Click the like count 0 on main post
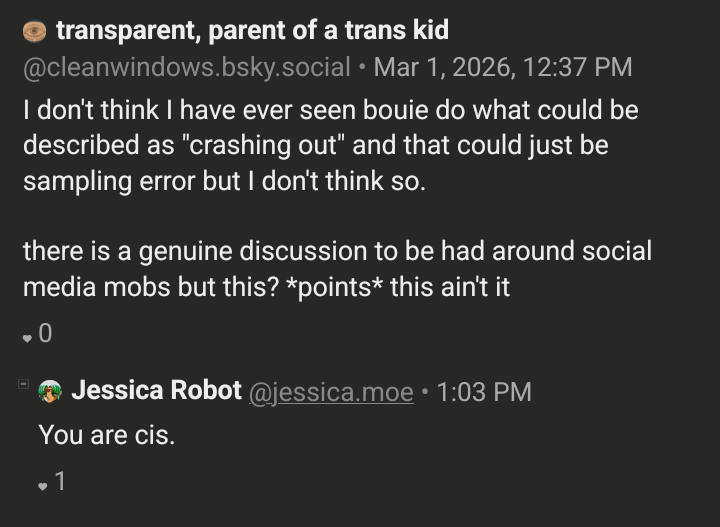Image resolution: width=720 pixels, height=527 pixels. coord(45,335)
